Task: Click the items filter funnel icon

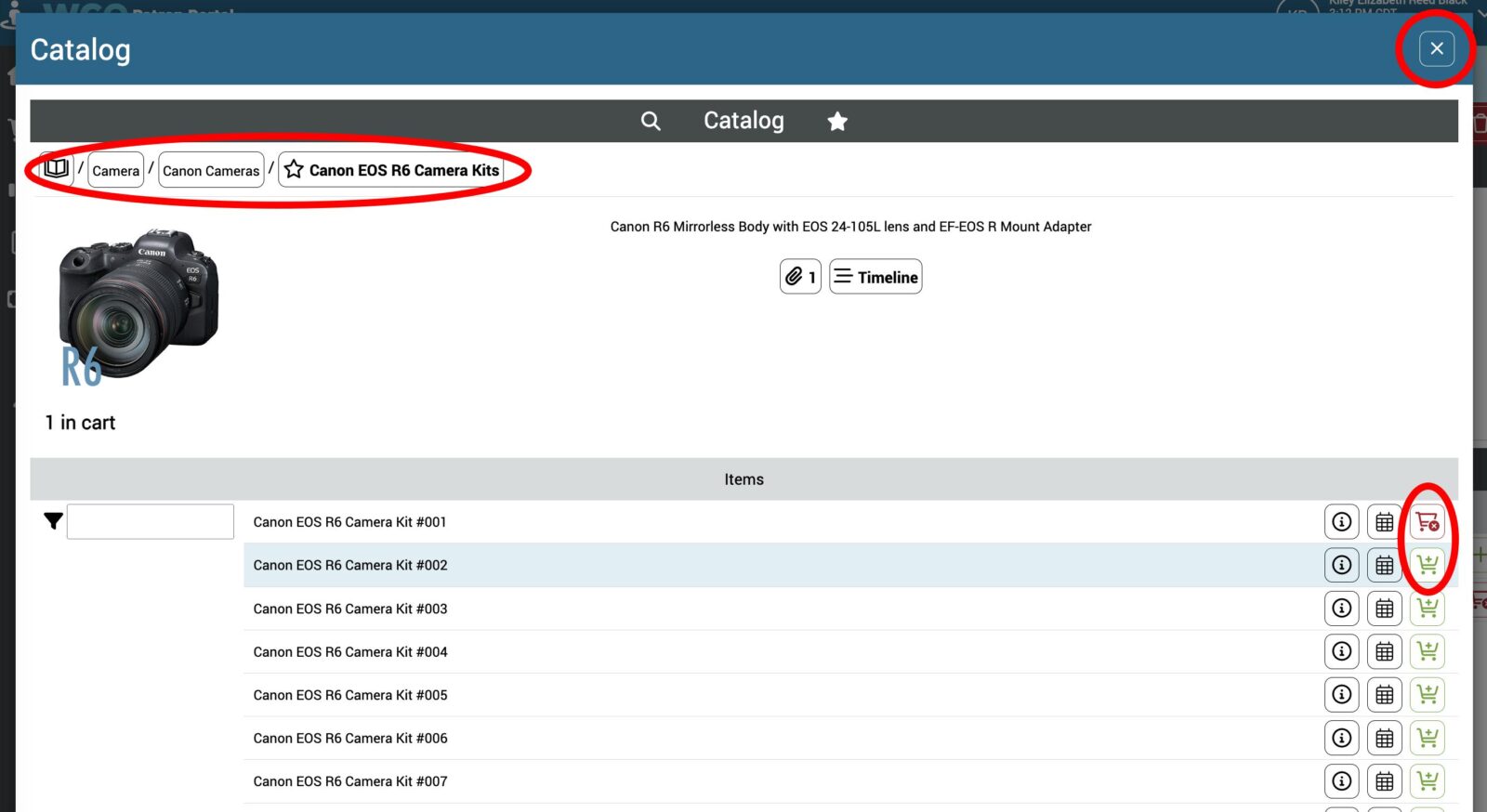Action: coord(53,521)
